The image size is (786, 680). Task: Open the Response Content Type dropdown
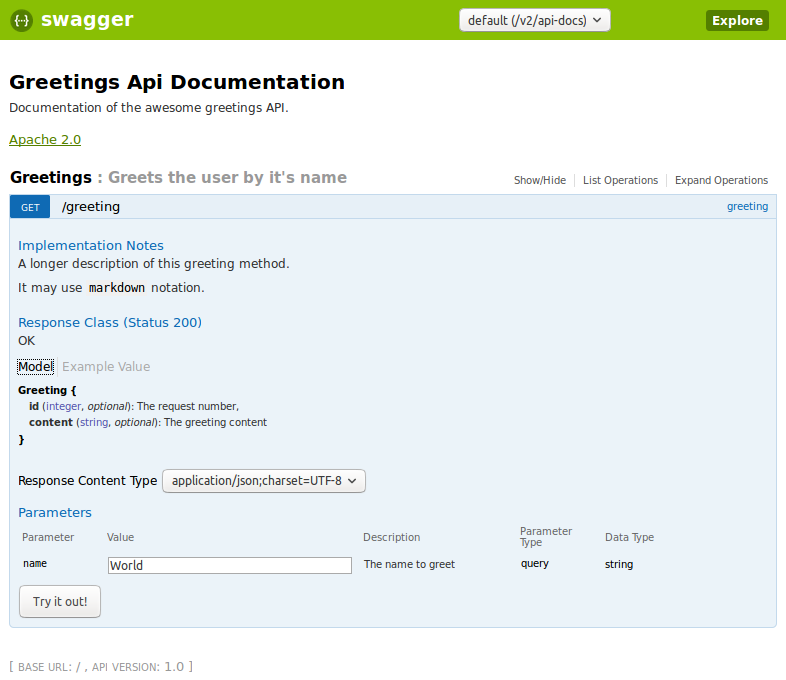[x=264, y=481]
